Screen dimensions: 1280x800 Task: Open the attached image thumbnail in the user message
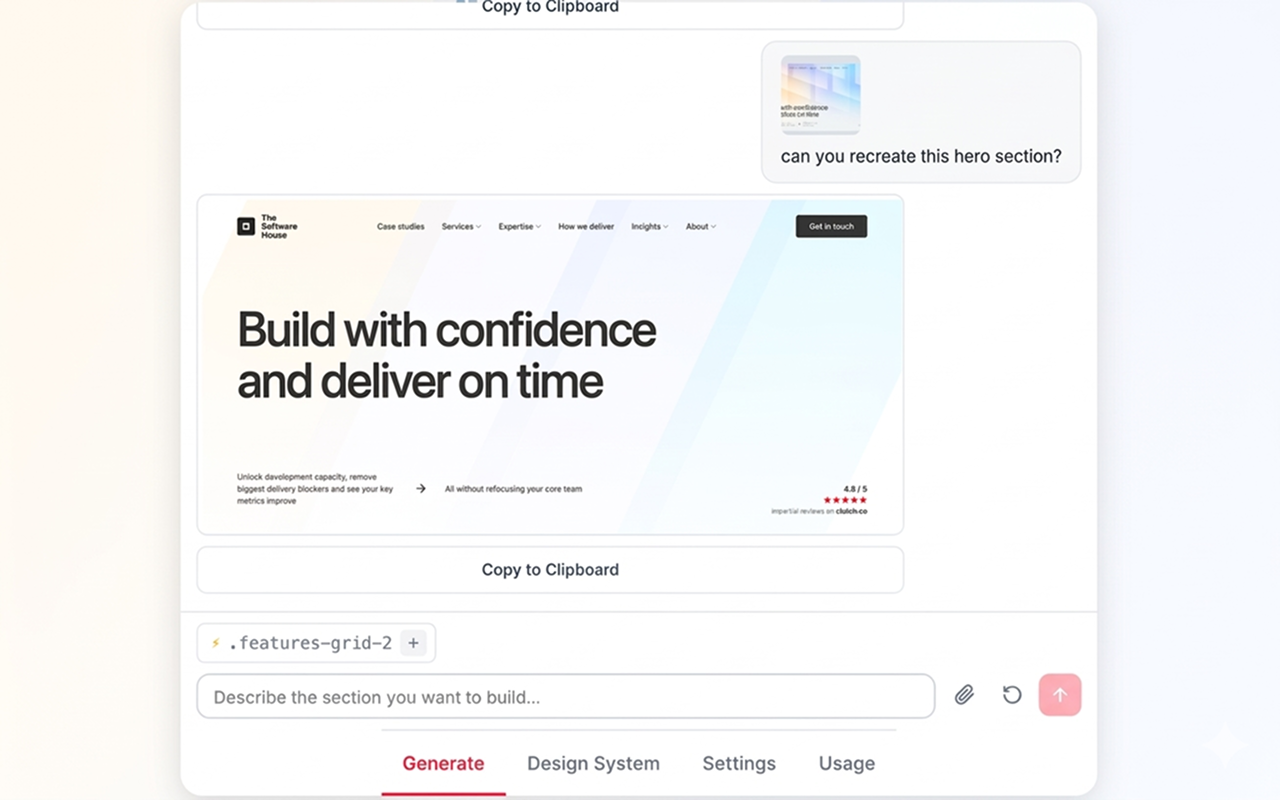820,95
